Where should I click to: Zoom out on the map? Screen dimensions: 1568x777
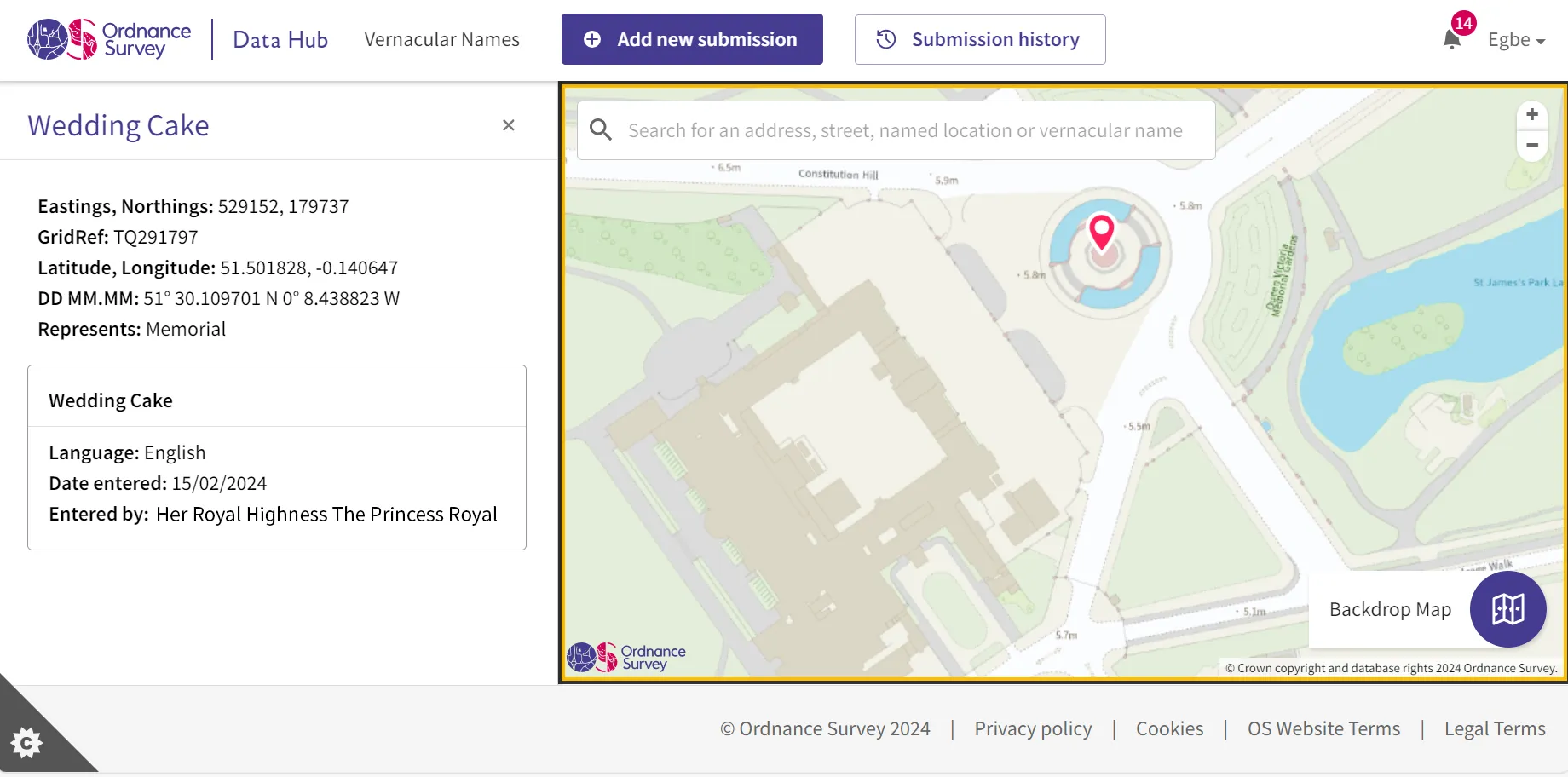(x=1532, y=145)
